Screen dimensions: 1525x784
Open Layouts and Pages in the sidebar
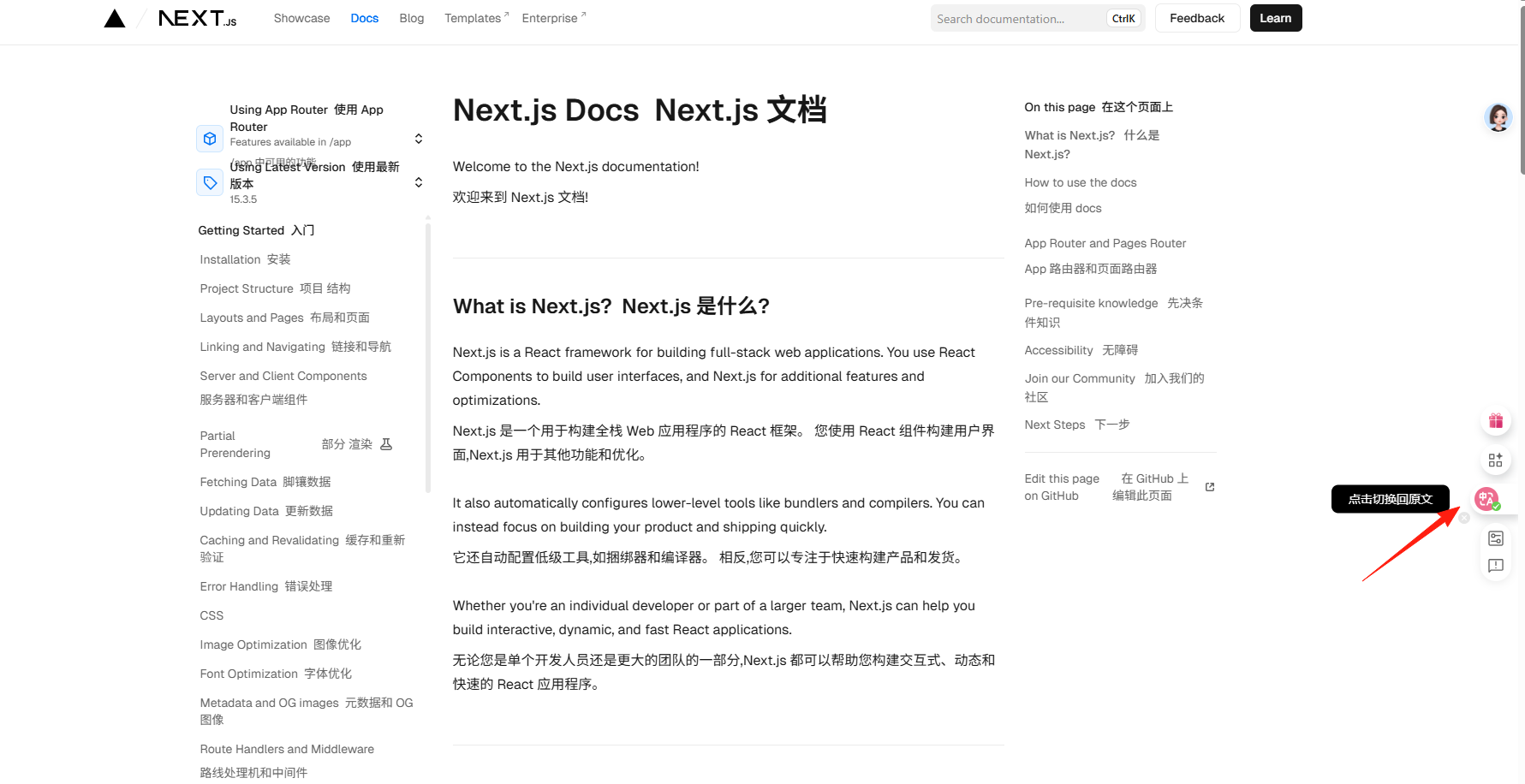pyautogui.click(x=284, y=318)
